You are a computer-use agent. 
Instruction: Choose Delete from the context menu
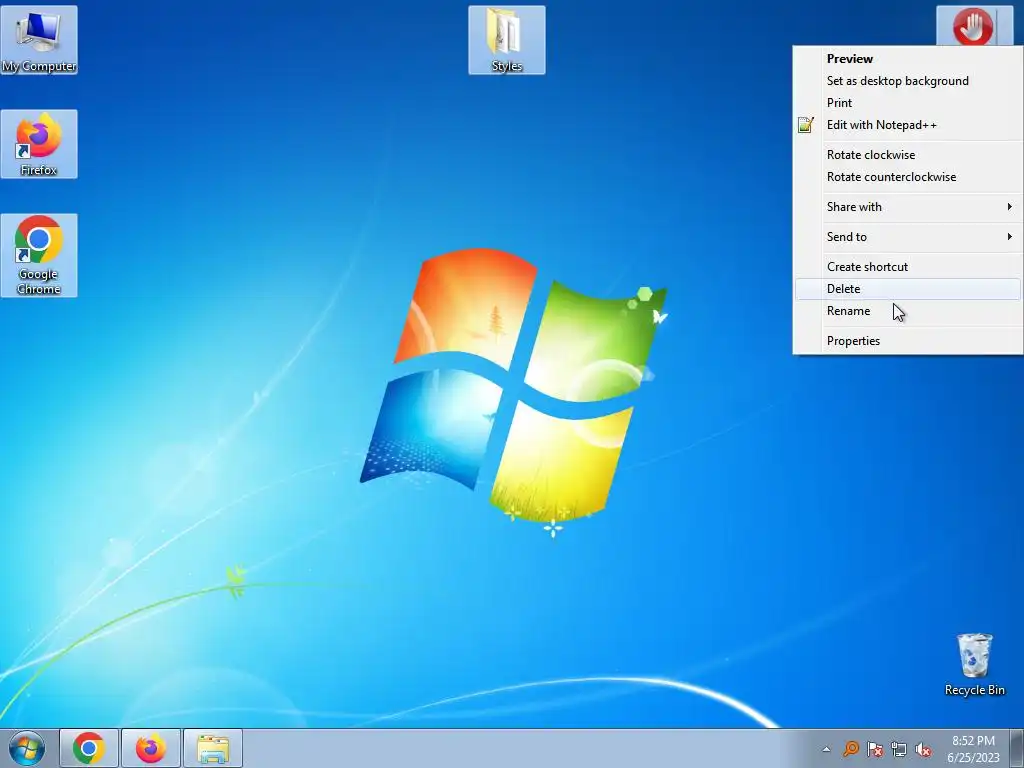[908, 289]
